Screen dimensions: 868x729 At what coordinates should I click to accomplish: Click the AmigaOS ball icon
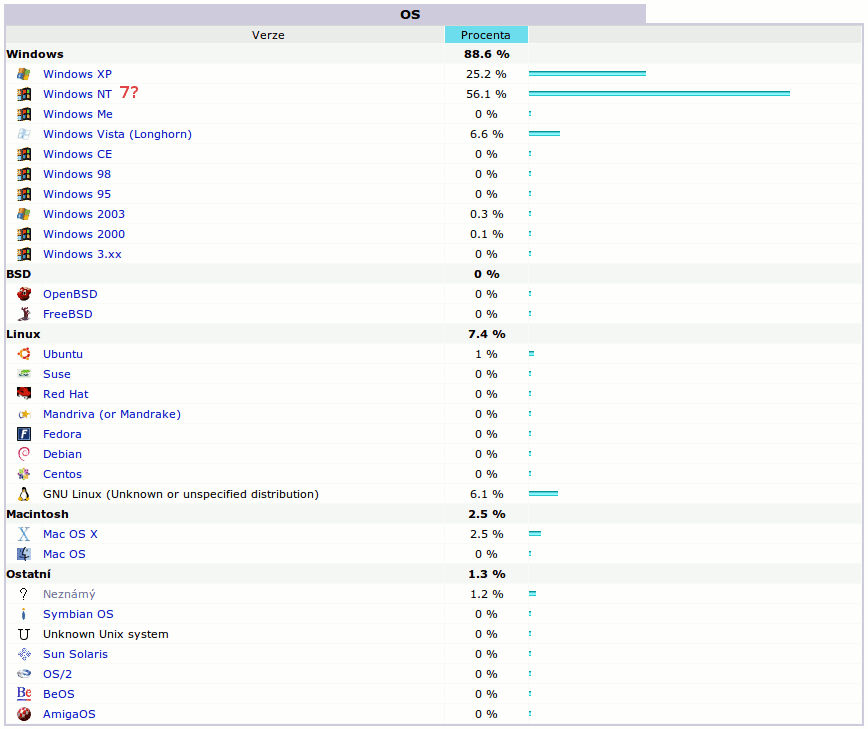(x=24, y=714)
